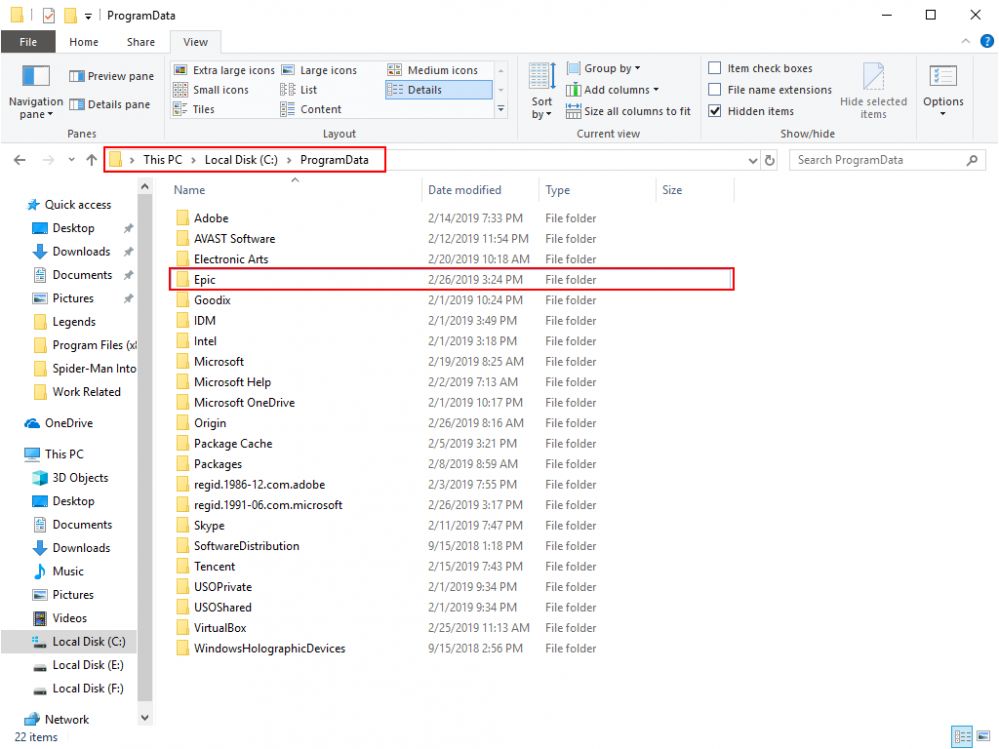Go up one folder level
The width and height of the screenshot is (999, 749).
click(92, 160)
